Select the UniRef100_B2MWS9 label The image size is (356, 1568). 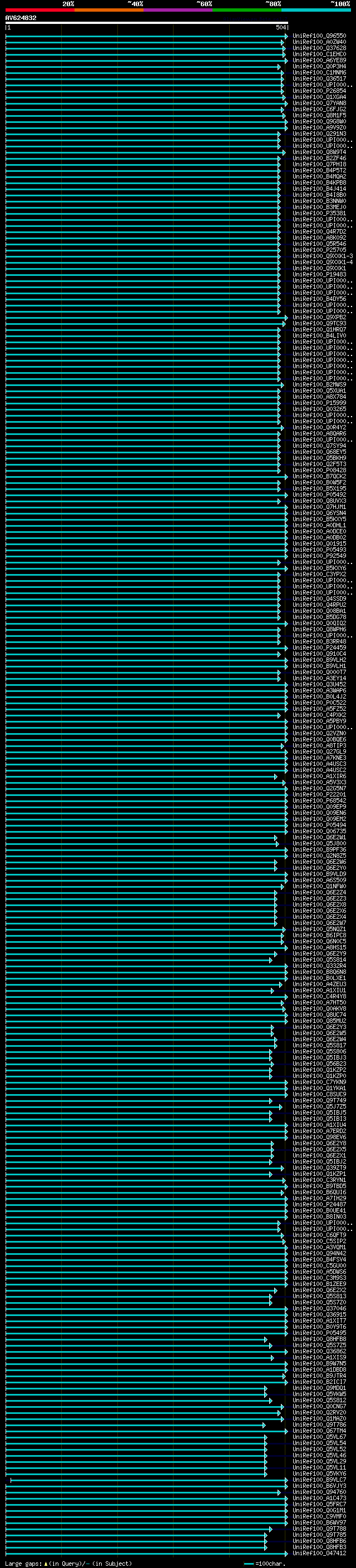point(319,384)
